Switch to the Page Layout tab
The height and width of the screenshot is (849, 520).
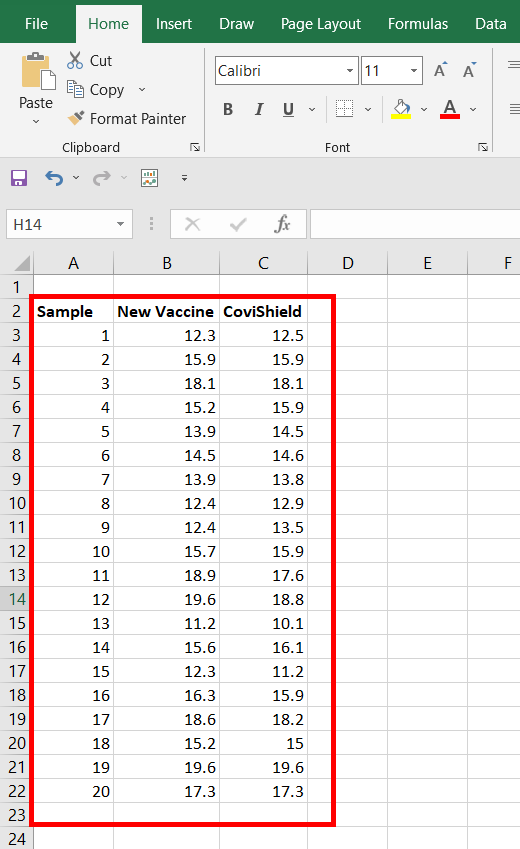coord(321,24)
